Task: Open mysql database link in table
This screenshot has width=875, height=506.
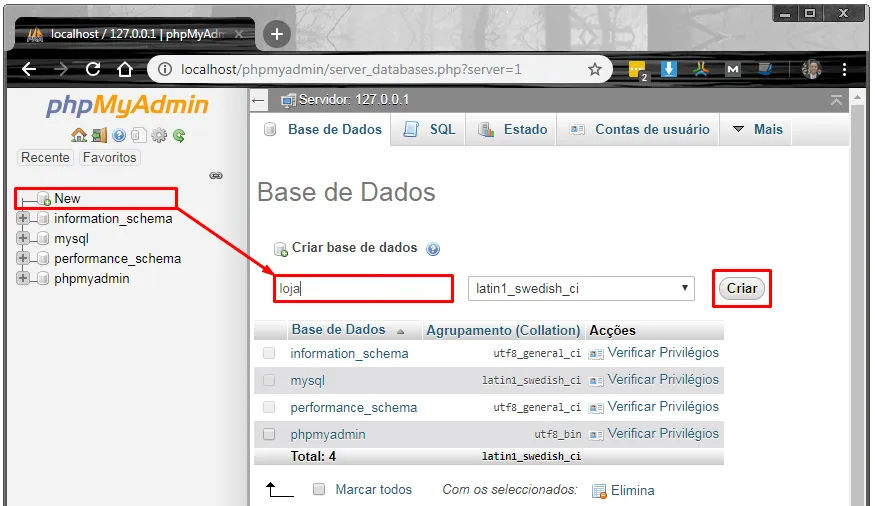Action: pyautogui.click(x=307, y=380)
